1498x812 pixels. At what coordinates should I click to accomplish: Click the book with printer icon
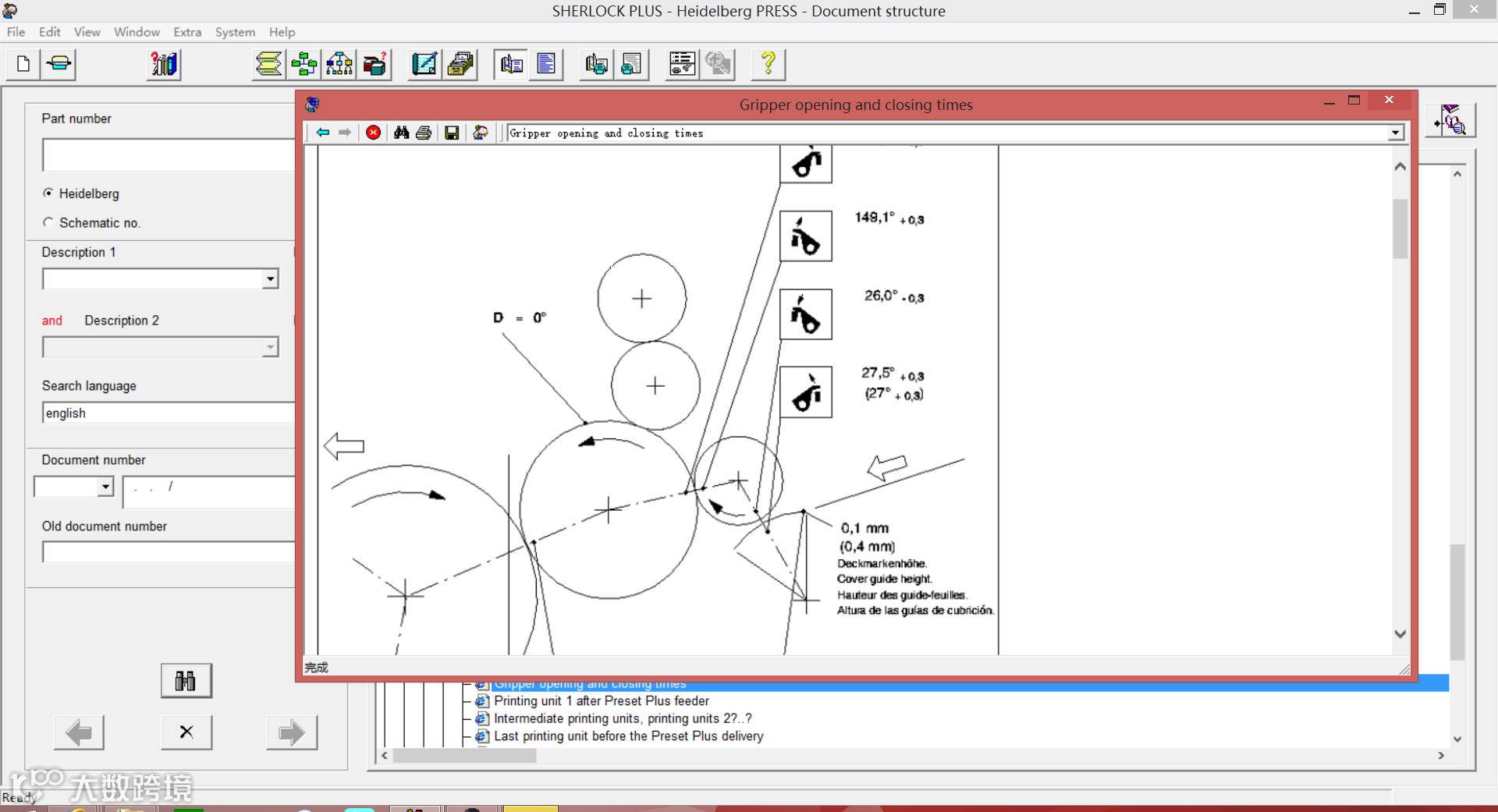[x=597, y=64]
